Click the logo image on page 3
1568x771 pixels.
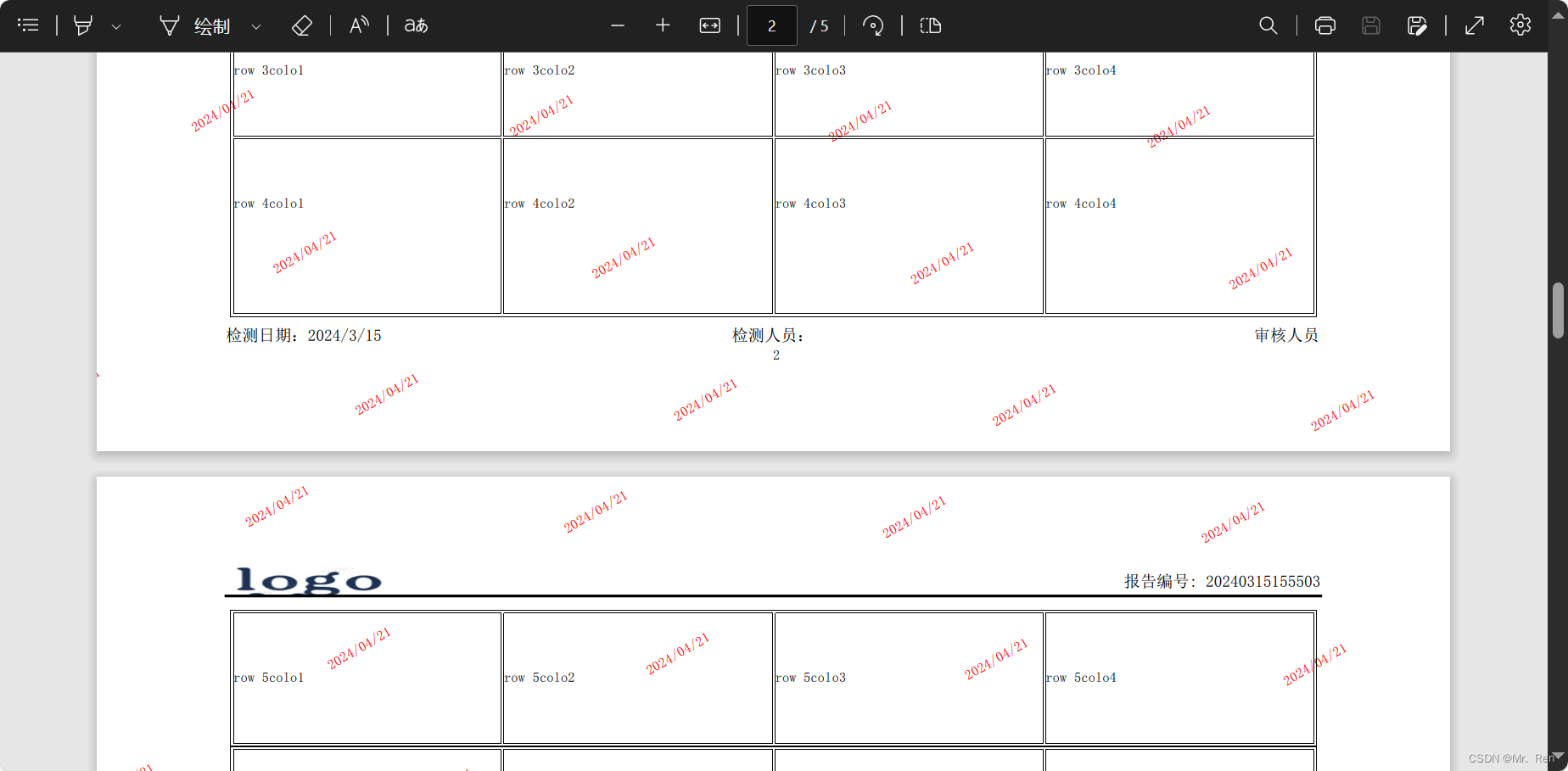[309, 580]
